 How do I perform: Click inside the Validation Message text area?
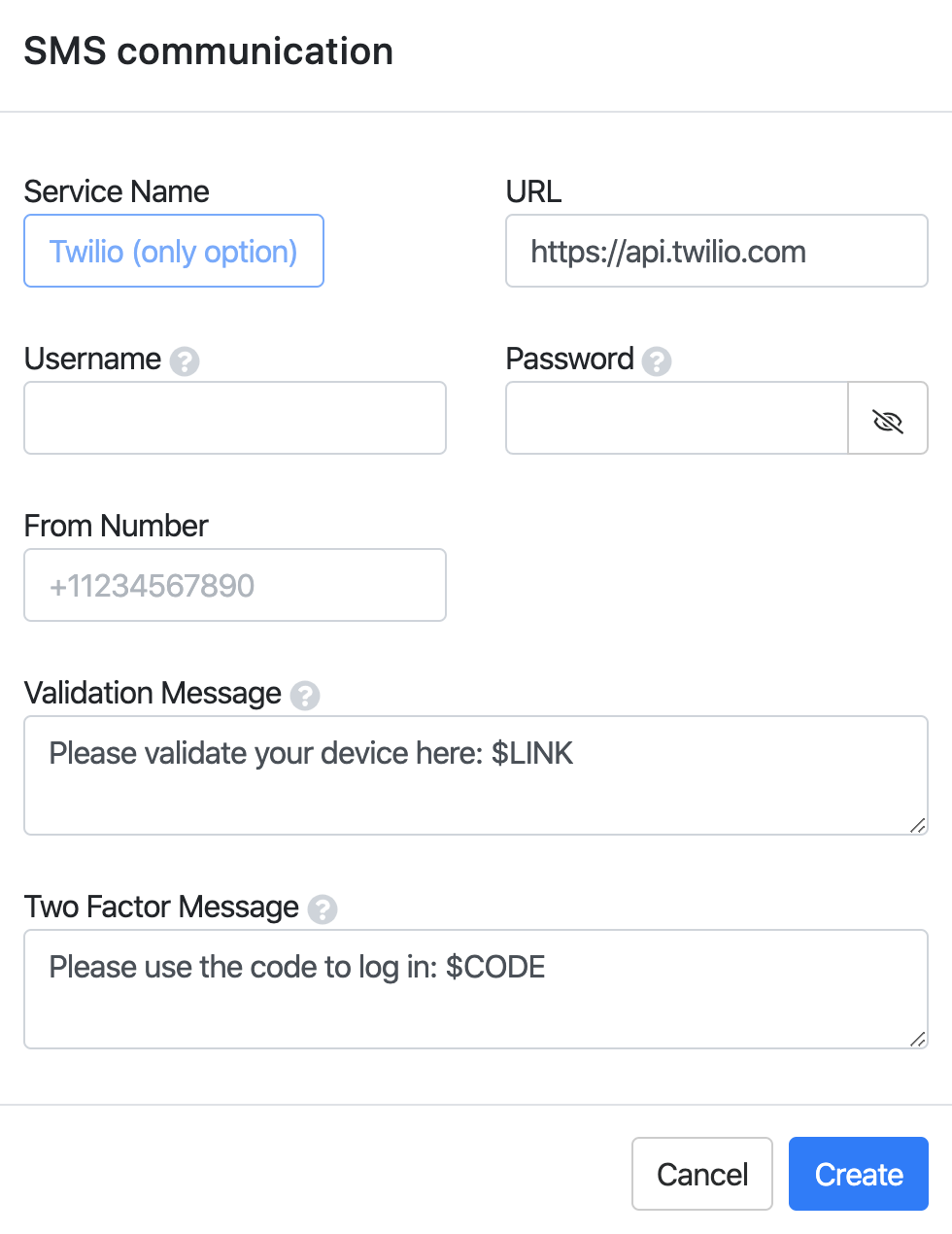(475, 775)
